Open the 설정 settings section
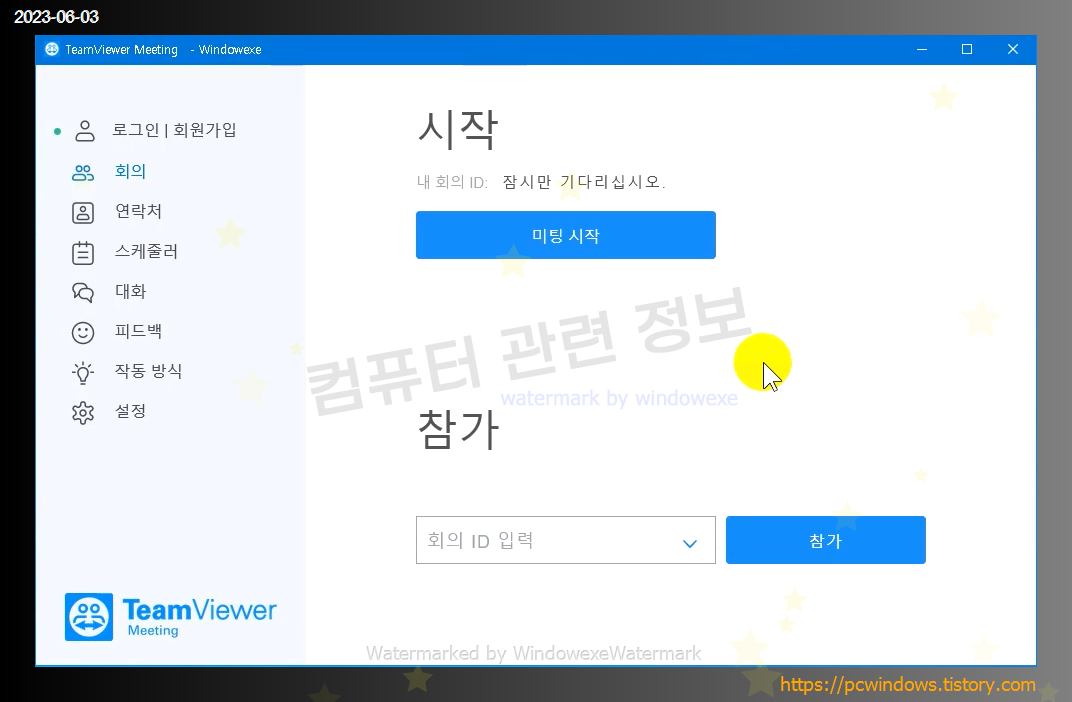The image size is (1072, 702). tap(130, 411)
